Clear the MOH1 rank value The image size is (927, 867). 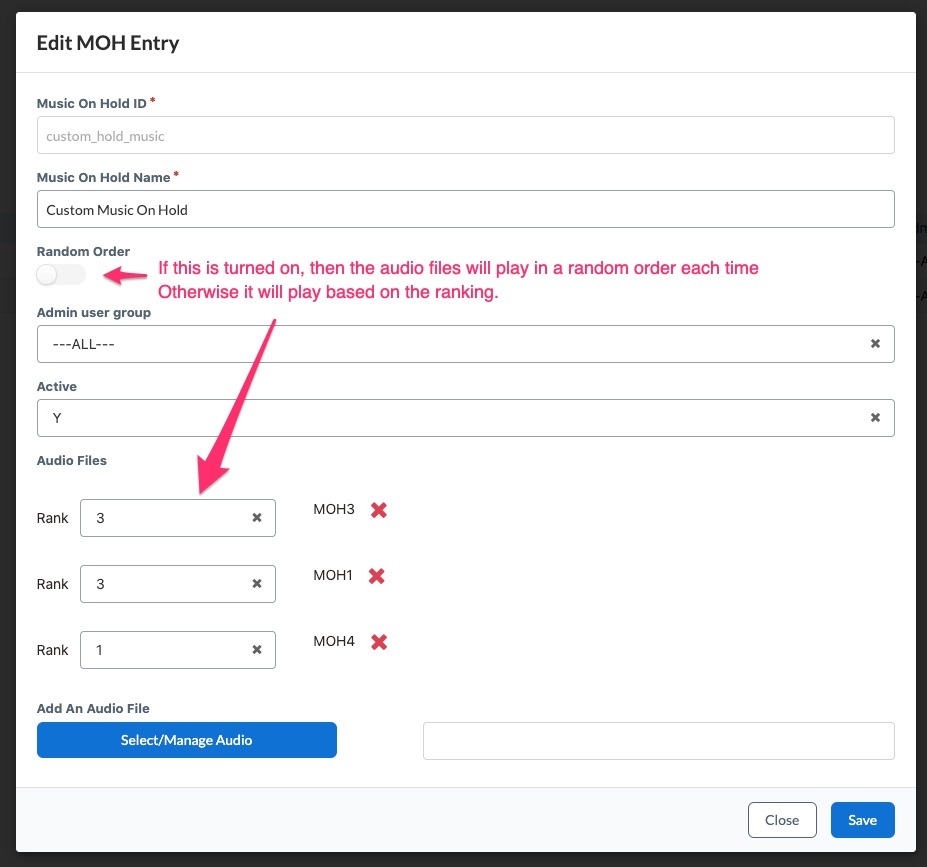pos(257,584)
